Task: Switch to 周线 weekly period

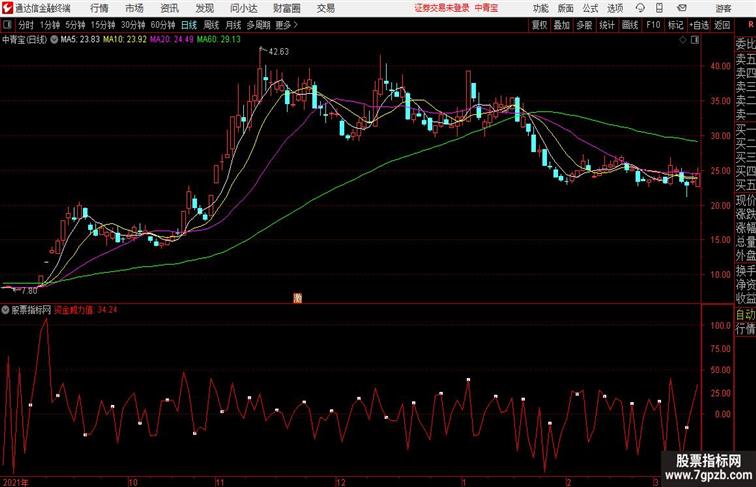Action: pyautogui.click(x=211, y=25)
